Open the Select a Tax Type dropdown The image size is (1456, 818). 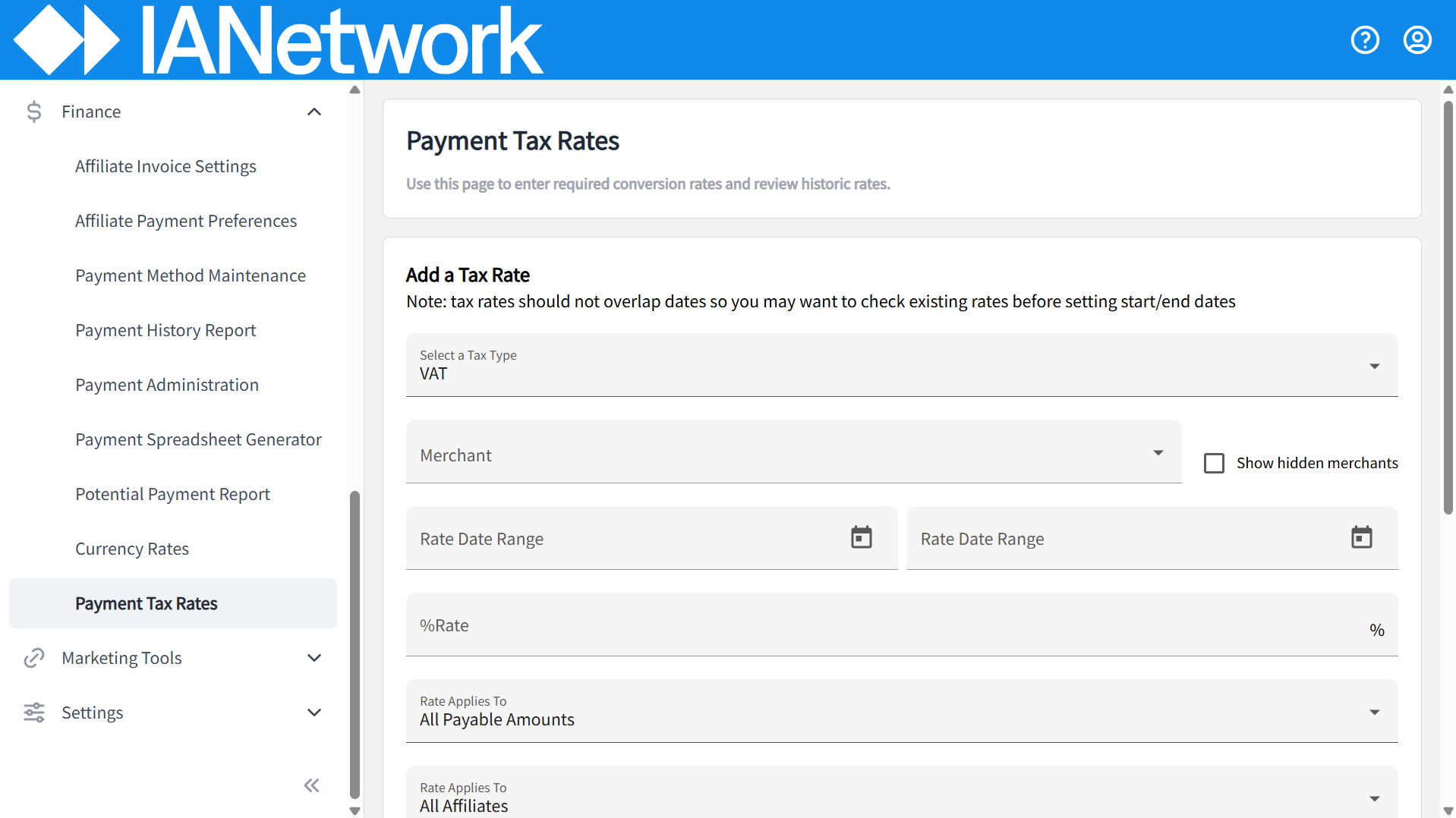point(1374,365)
